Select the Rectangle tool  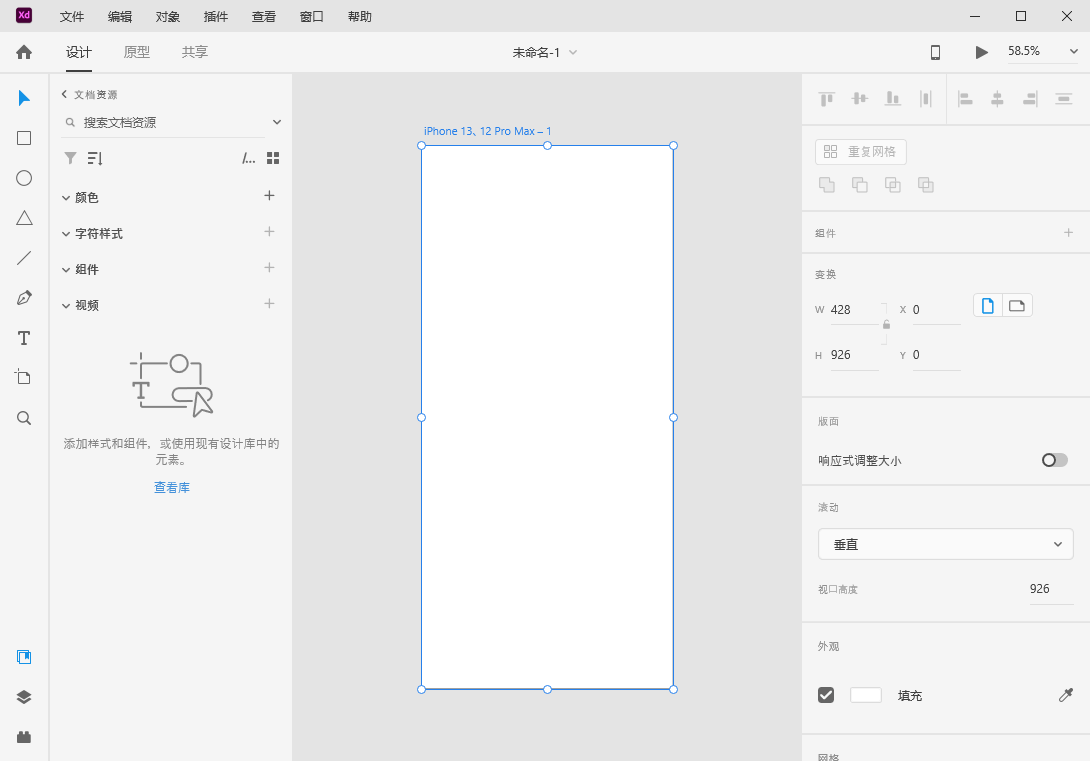click(x=24, y=138)
